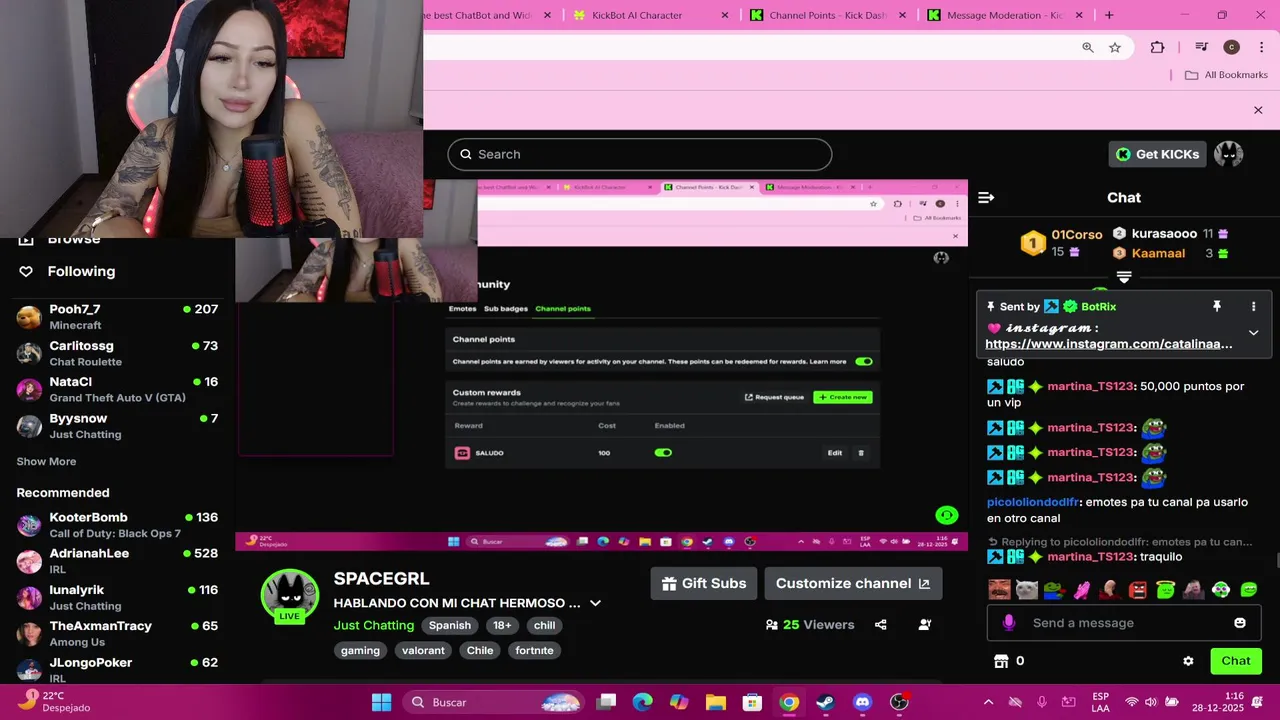Open Windows Start menu
This screenshot has height=720, width=1280.
381,702
